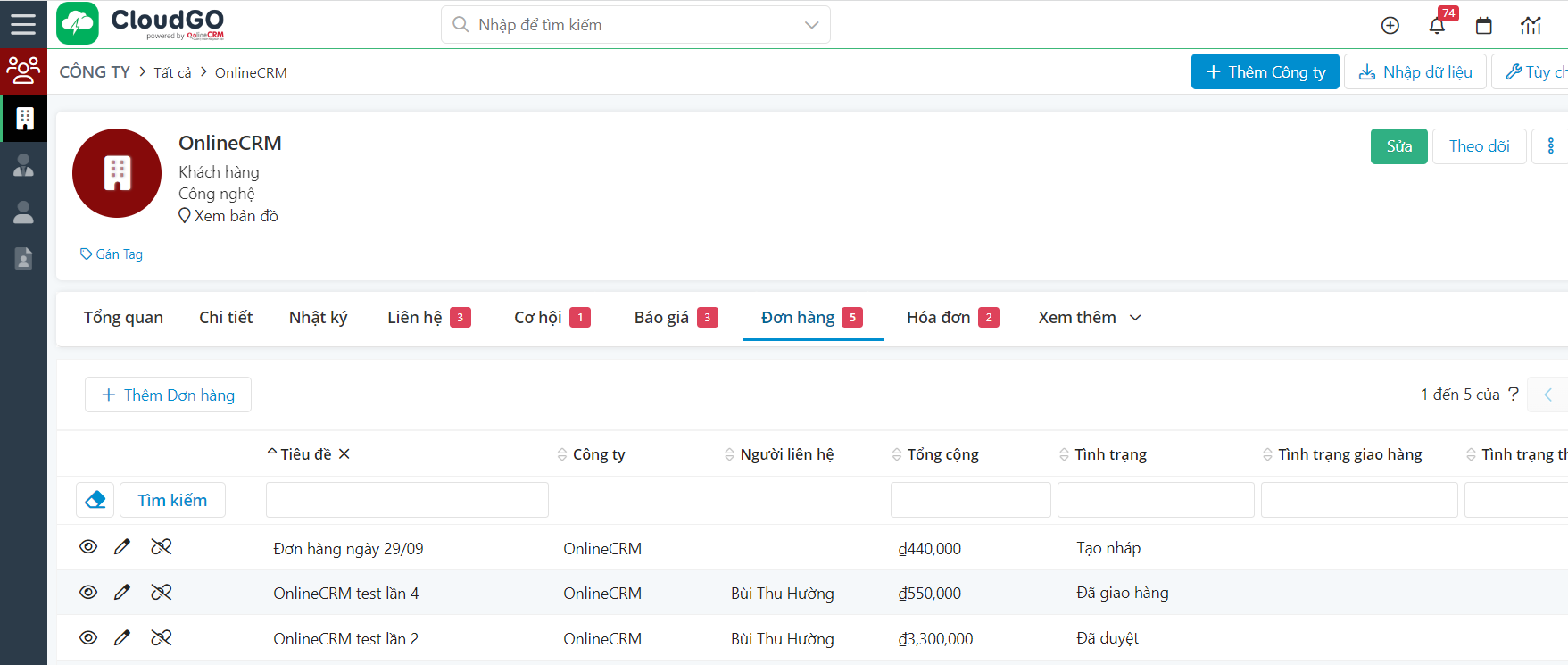Open the Báo giá tab

point(676,318)
